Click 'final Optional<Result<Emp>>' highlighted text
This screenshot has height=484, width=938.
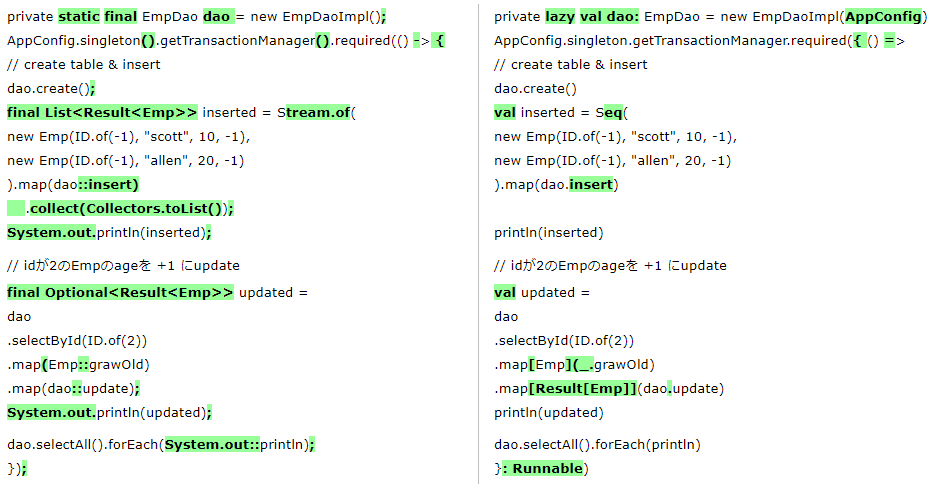click(x=120, y=292)
